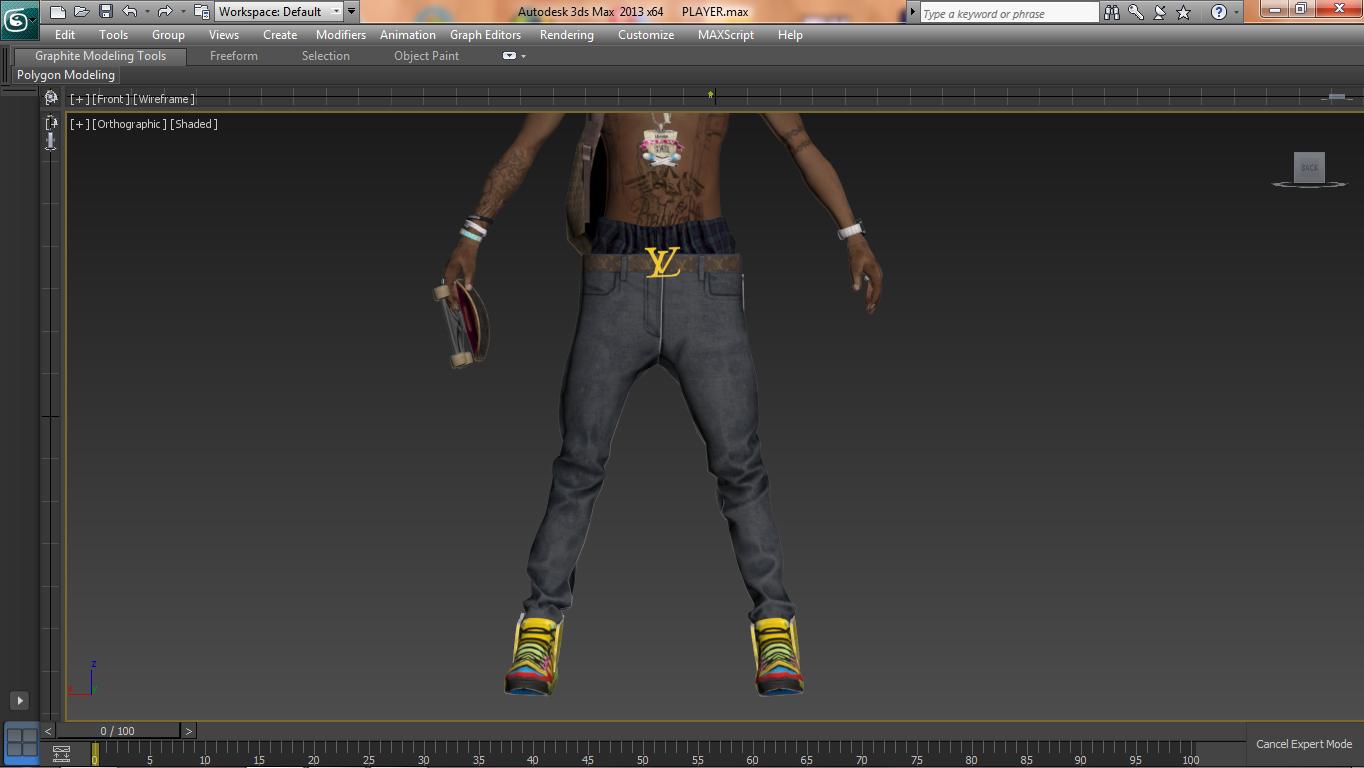Save the scene with the floppy disk icon
The width and height of the screenshot is (1364, 768).
(x=106, y=12)
